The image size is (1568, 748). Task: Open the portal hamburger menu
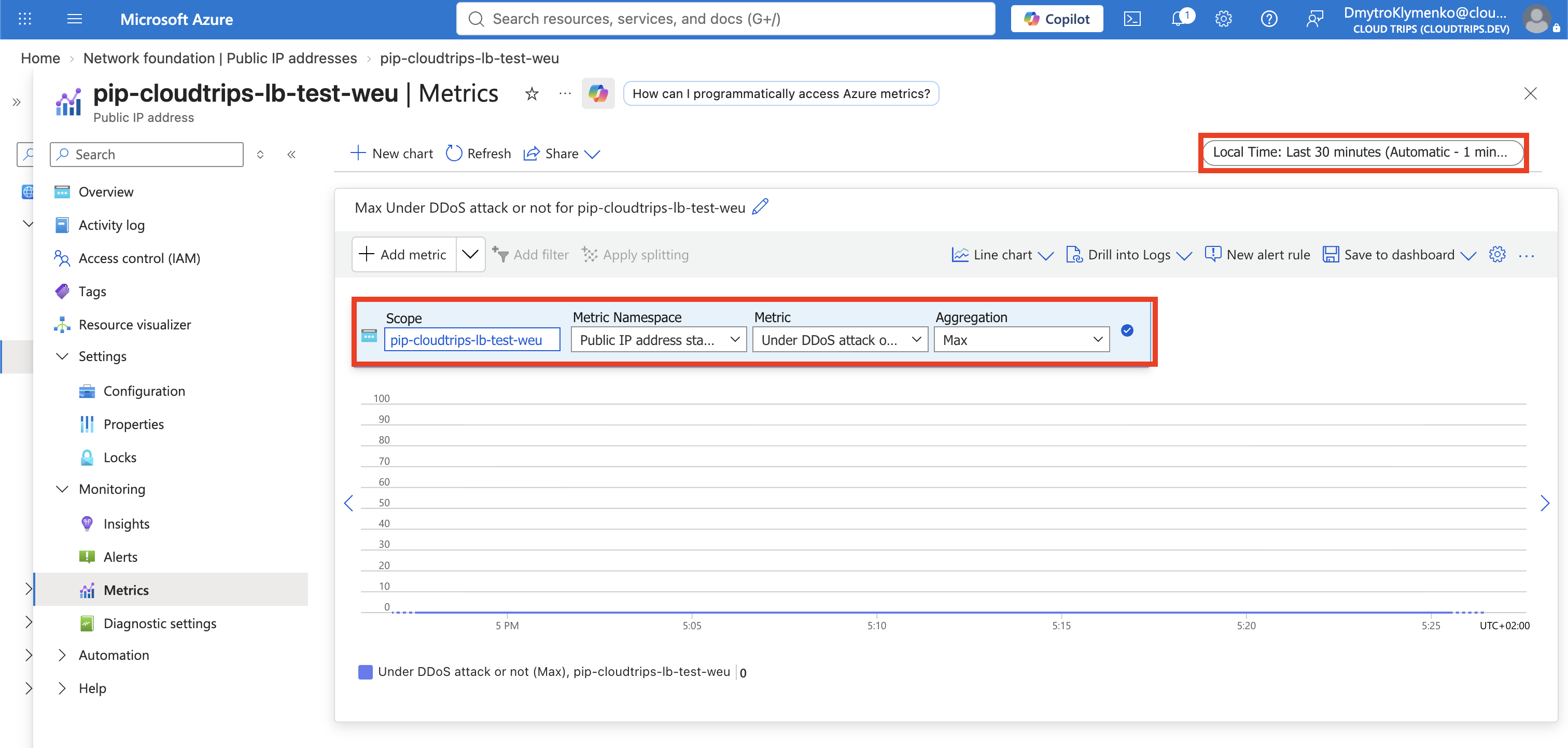pyautogui.click(x=74, y=19)
